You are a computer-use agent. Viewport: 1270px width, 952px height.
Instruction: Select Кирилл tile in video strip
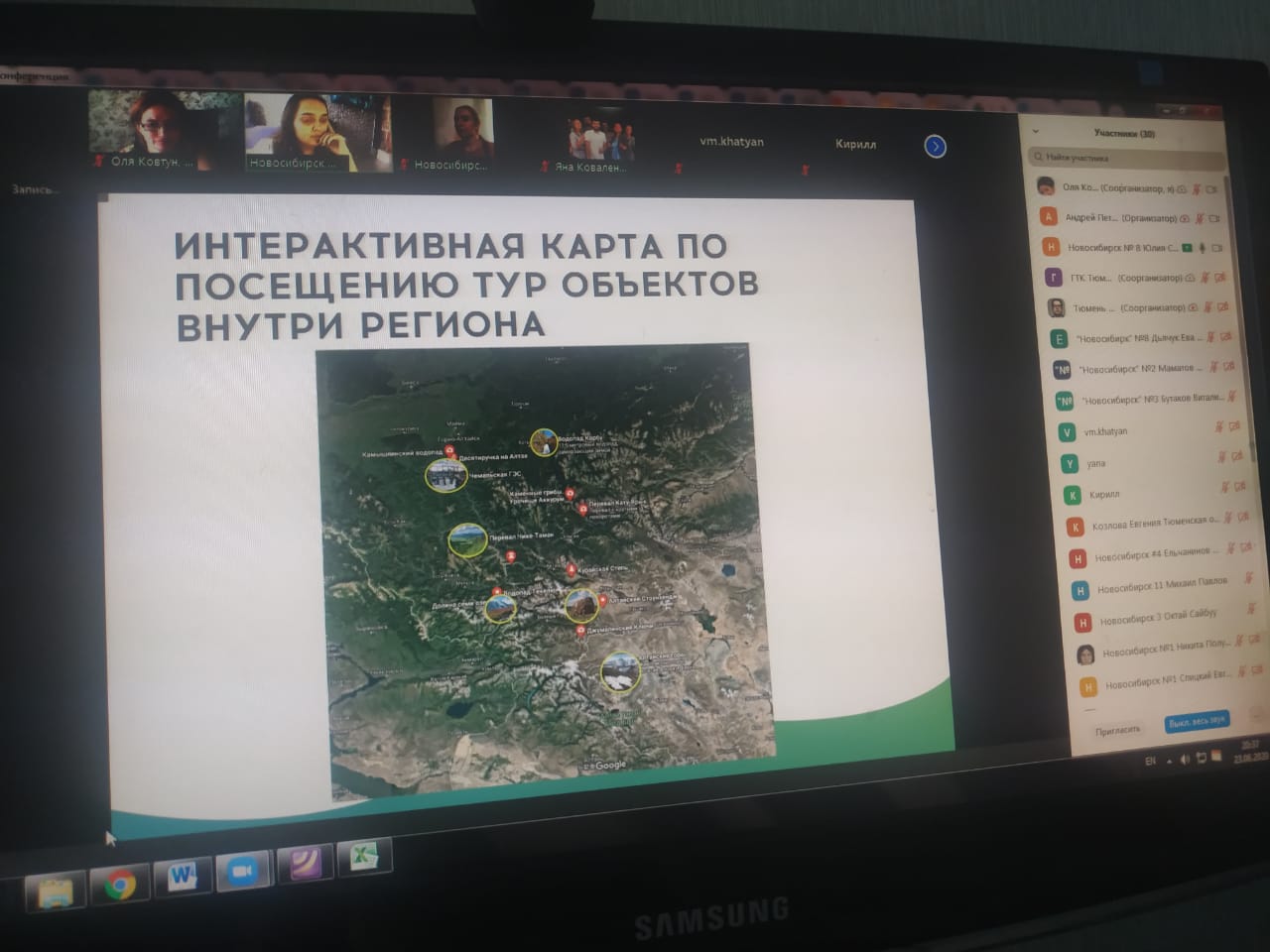[855, 144]
